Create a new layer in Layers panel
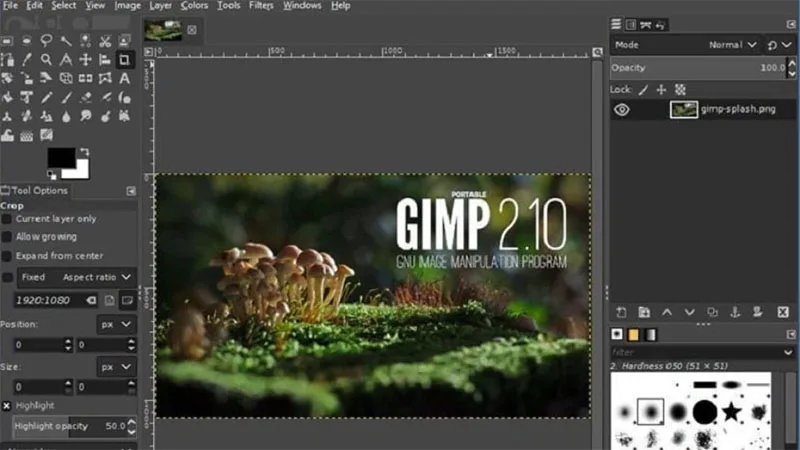 621,312
